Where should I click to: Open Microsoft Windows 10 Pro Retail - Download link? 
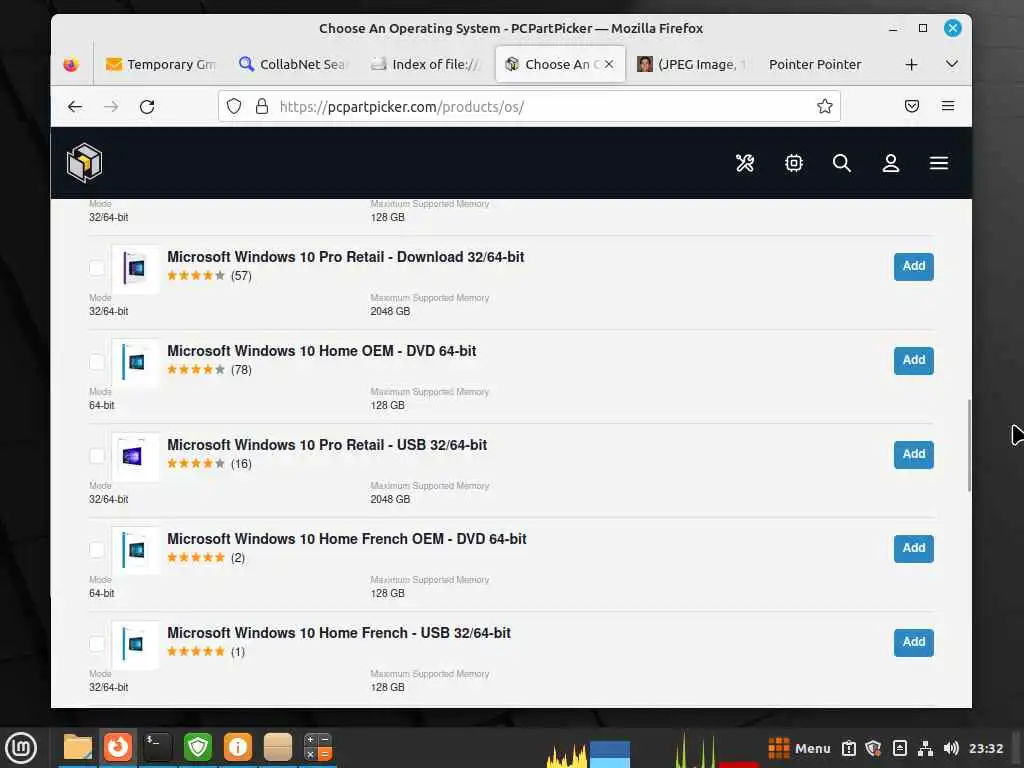(x=345, y=257)
